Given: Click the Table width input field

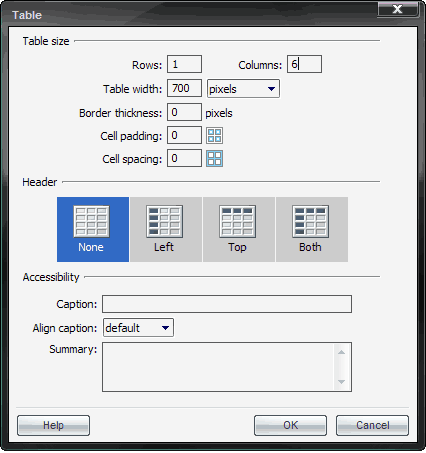Looking at the screenshot, I should point(184,88).
